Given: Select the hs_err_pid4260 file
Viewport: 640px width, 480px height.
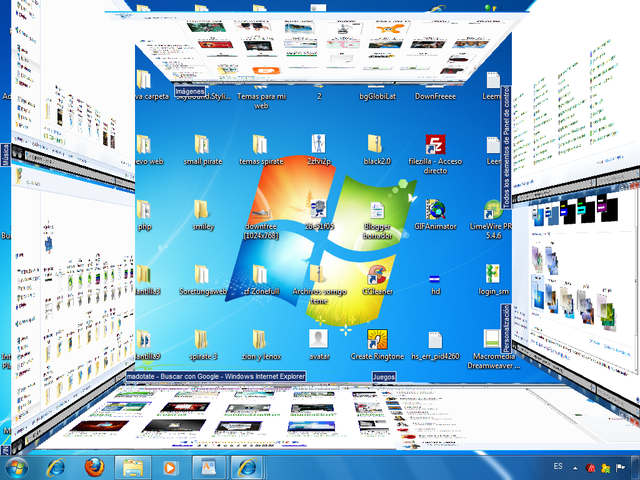Looking at the screenshot, I should [x=435, y=346].
